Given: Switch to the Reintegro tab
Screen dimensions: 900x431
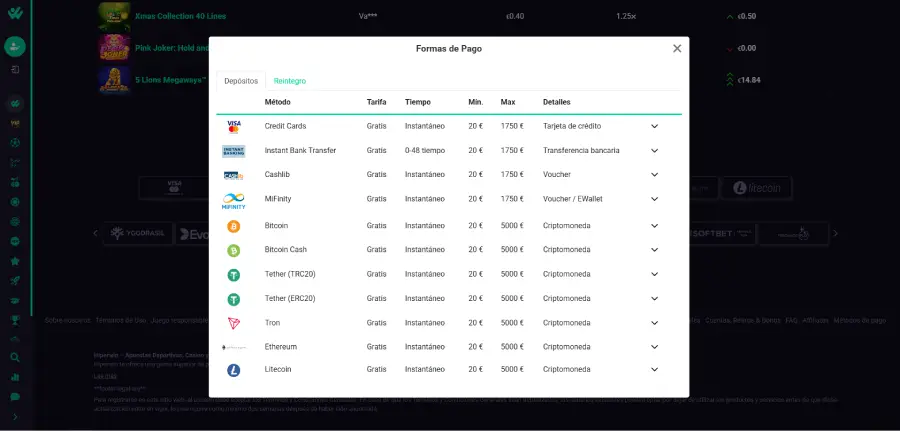Looking at the screenshot, I should pyautogui.click(x=290, y=81).
